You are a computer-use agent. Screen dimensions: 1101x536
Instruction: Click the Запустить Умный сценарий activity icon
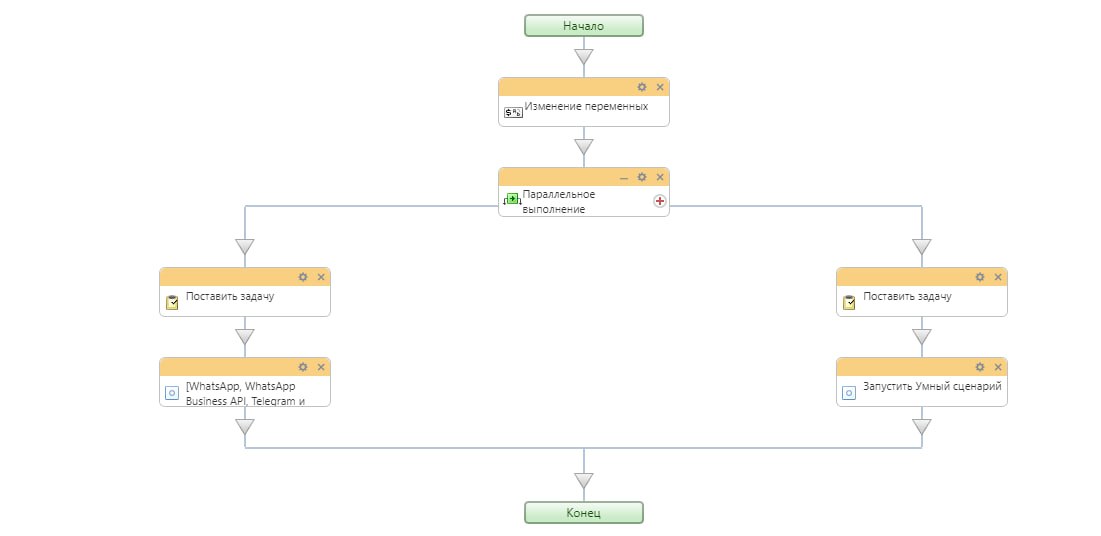[849, 393]
